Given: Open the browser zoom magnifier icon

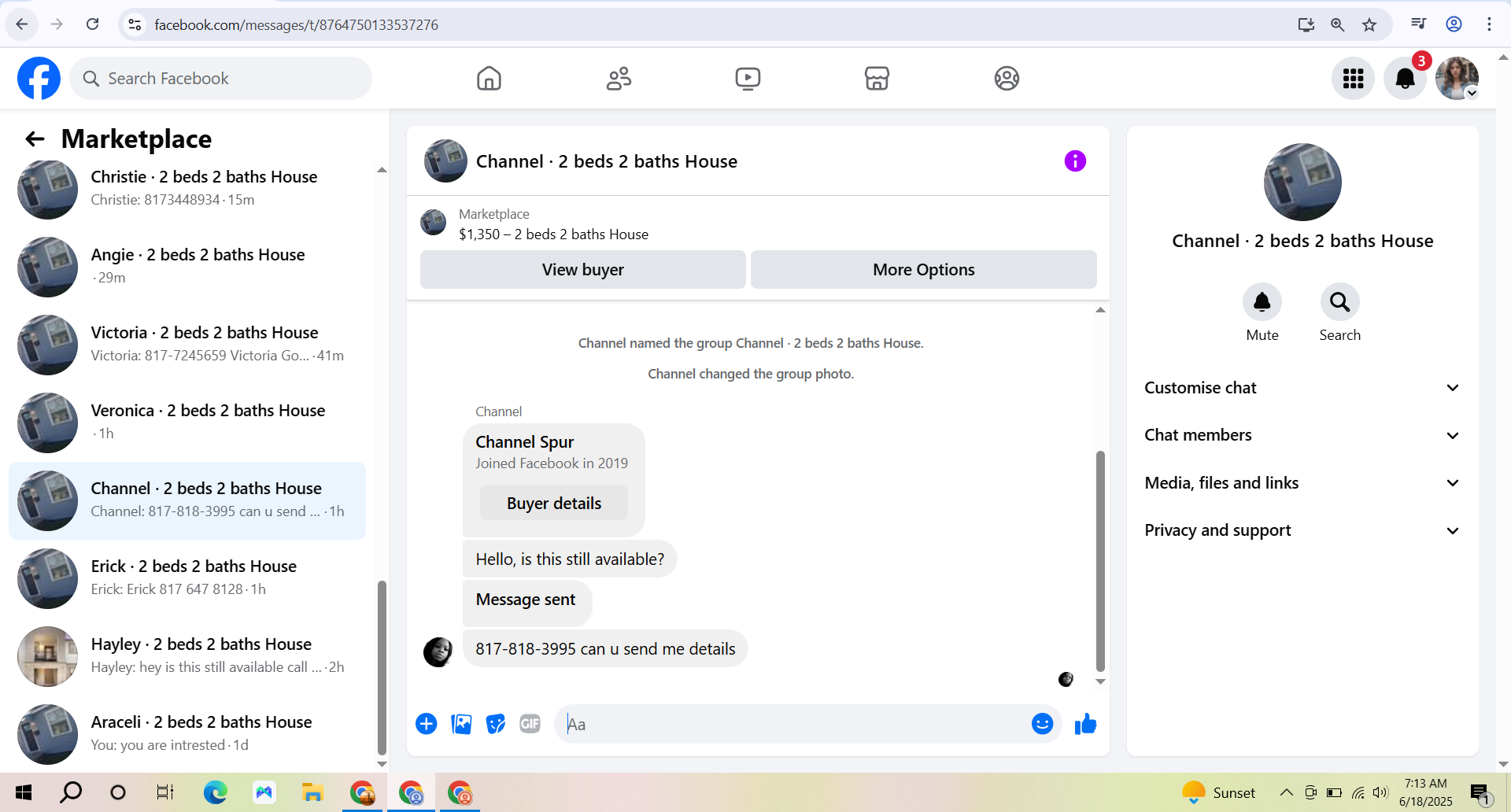Looking at the screenshot, I should 1337,24.
